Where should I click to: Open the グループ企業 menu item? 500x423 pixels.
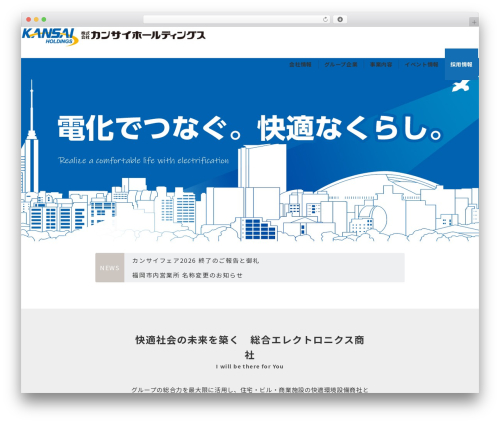coord(341,64)
